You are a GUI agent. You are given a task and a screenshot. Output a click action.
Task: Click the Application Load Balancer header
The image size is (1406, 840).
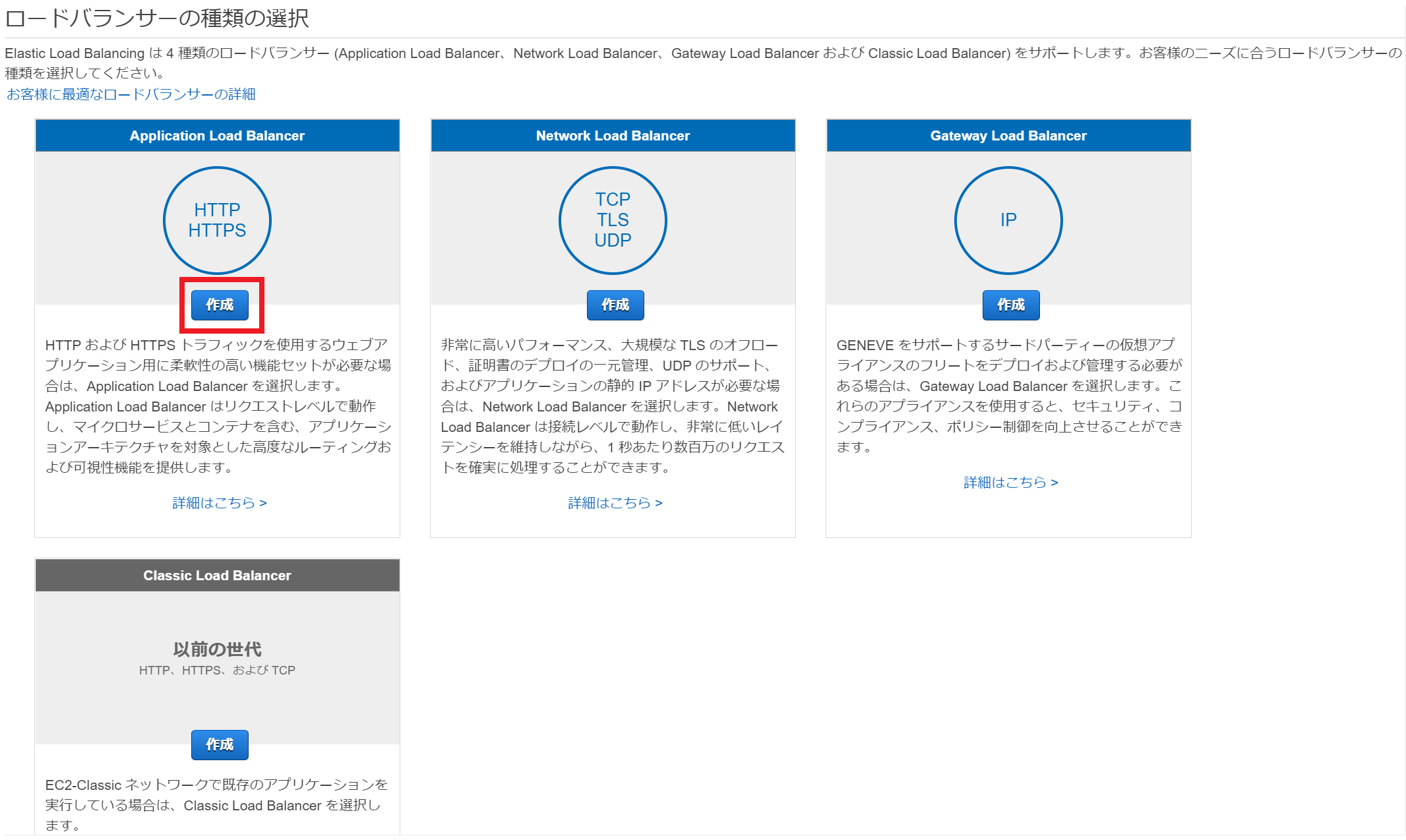(217, 136)
